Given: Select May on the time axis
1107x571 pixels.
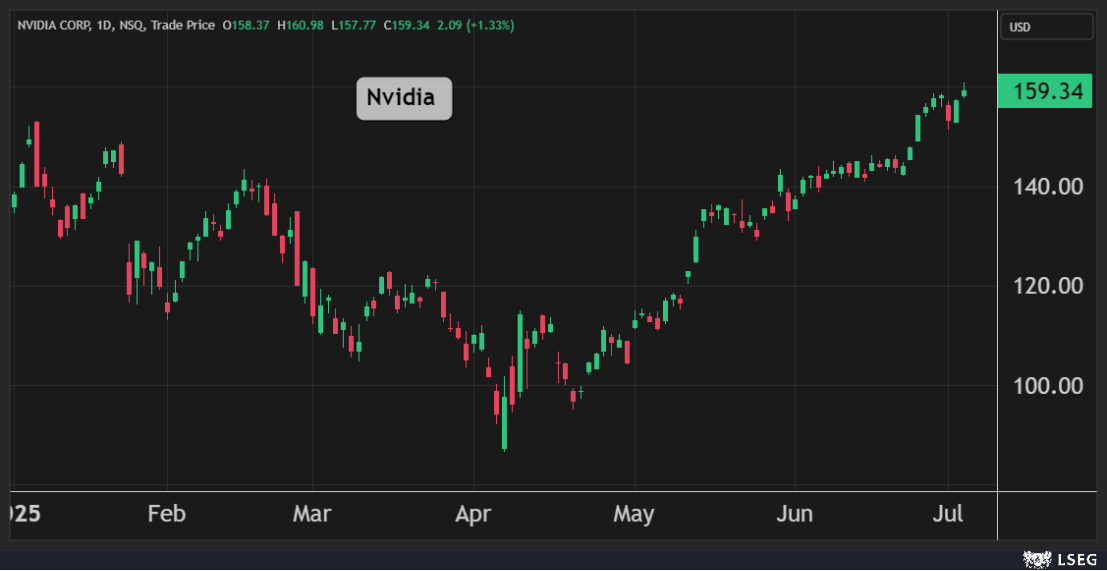Looking at the screenshot, I should point(633,515).
